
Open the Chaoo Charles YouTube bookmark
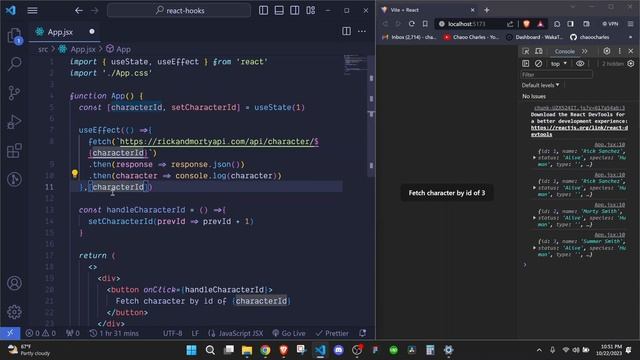471,37
